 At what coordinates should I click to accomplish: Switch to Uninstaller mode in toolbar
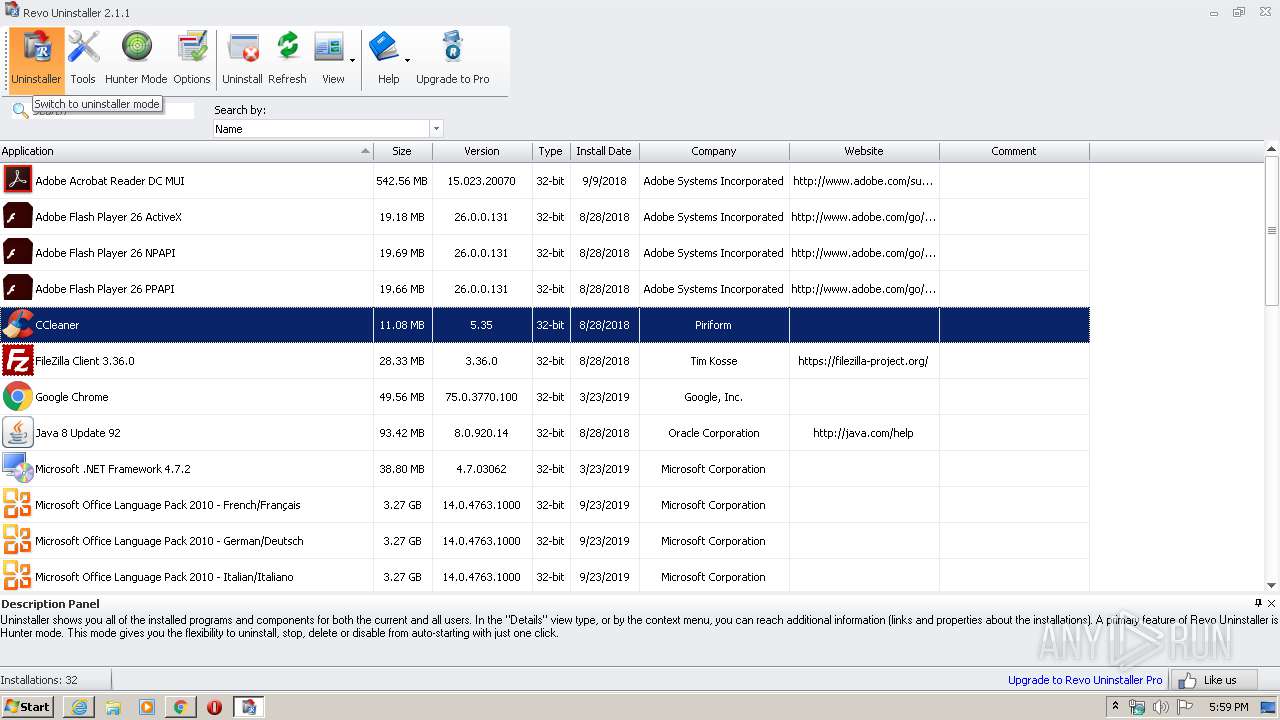click(36, 59)
